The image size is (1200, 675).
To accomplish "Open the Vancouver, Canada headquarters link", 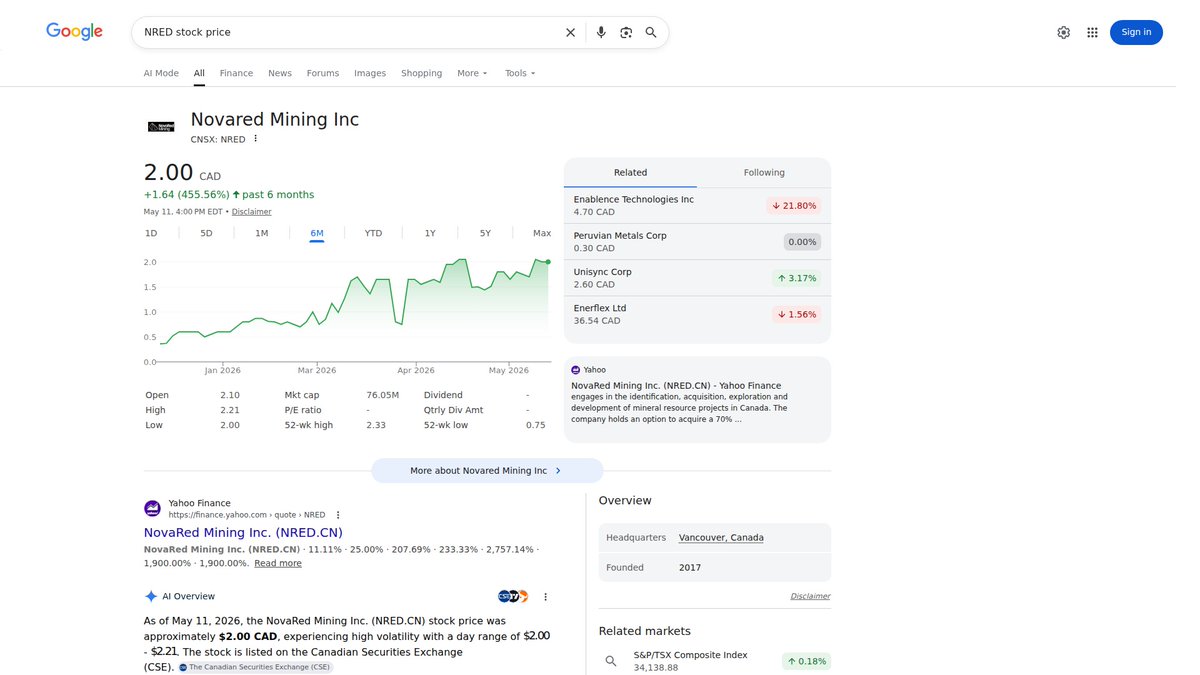I will pyautogui.click(x=721, y=537).
